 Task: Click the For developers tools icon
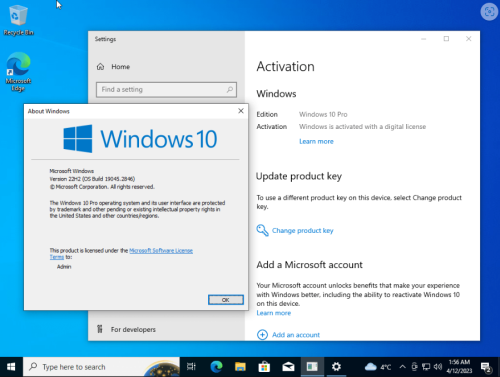pyautogui.click(x=100, y=329)
